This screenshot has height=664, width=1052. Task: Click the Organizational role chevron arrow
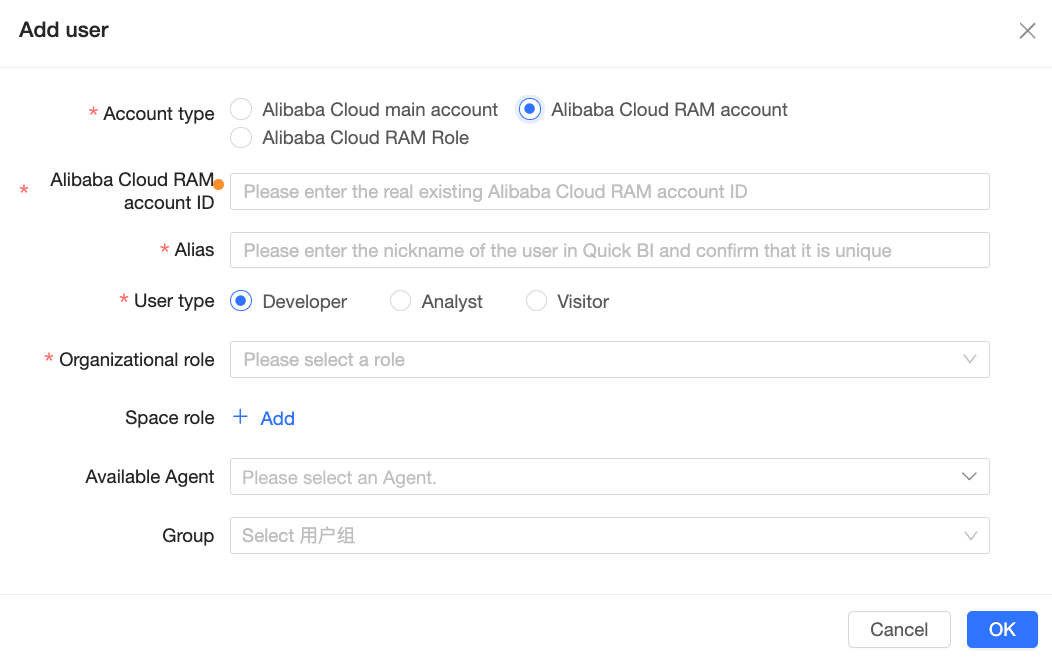969,359
